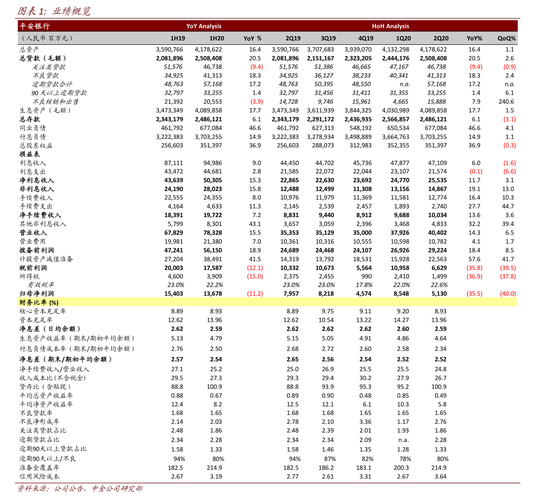The image size is (535, 500).
Task: Select the 2Q20 pre-tax profit value '6,629'
Action: pyautogui.click(x=439, y=268)
